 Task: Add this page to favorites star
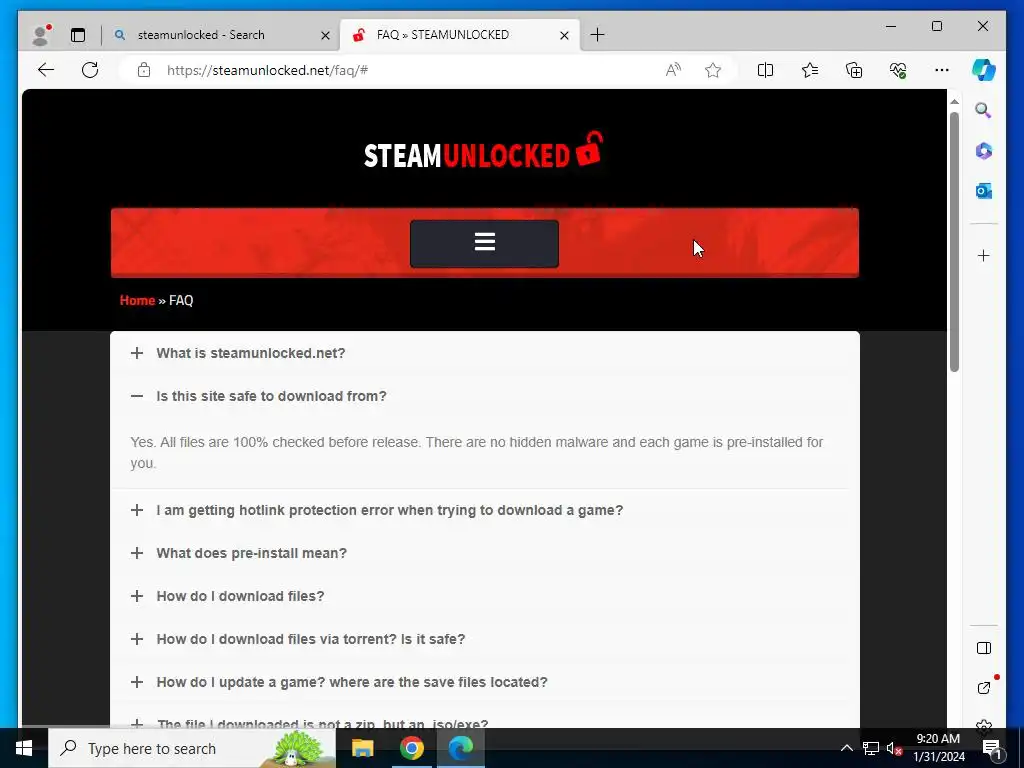(713, 70)
